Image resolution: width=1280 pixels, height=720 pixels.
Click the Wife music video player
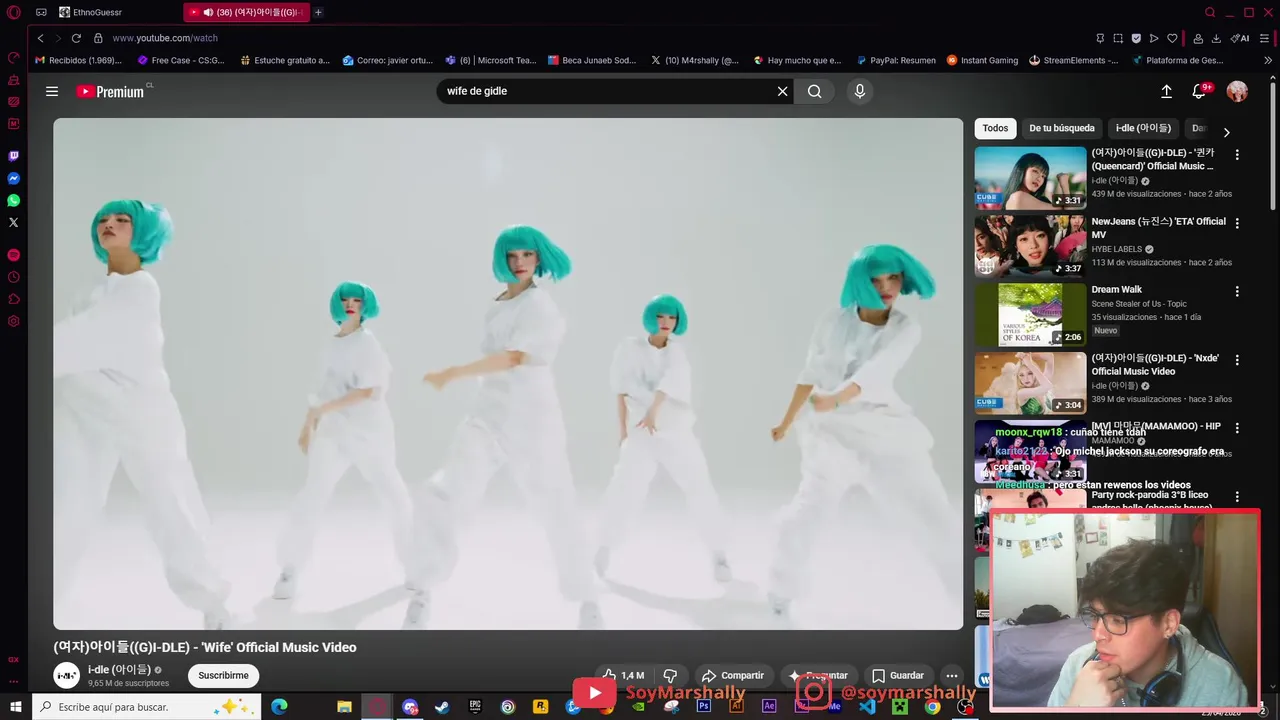508,374
